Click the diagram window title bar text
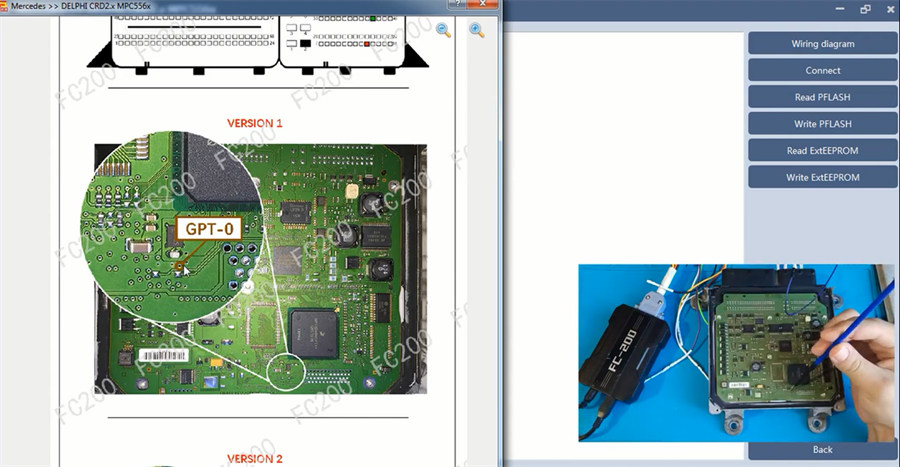900x467 pixels. 80,6
